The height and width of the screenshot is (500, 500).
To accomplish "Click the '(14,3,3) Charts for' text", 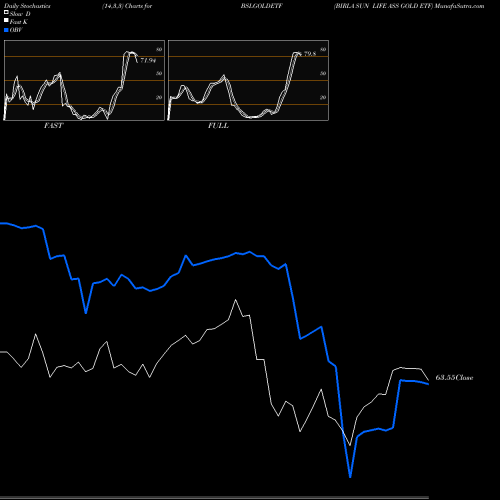I will [x=127, y=6].
